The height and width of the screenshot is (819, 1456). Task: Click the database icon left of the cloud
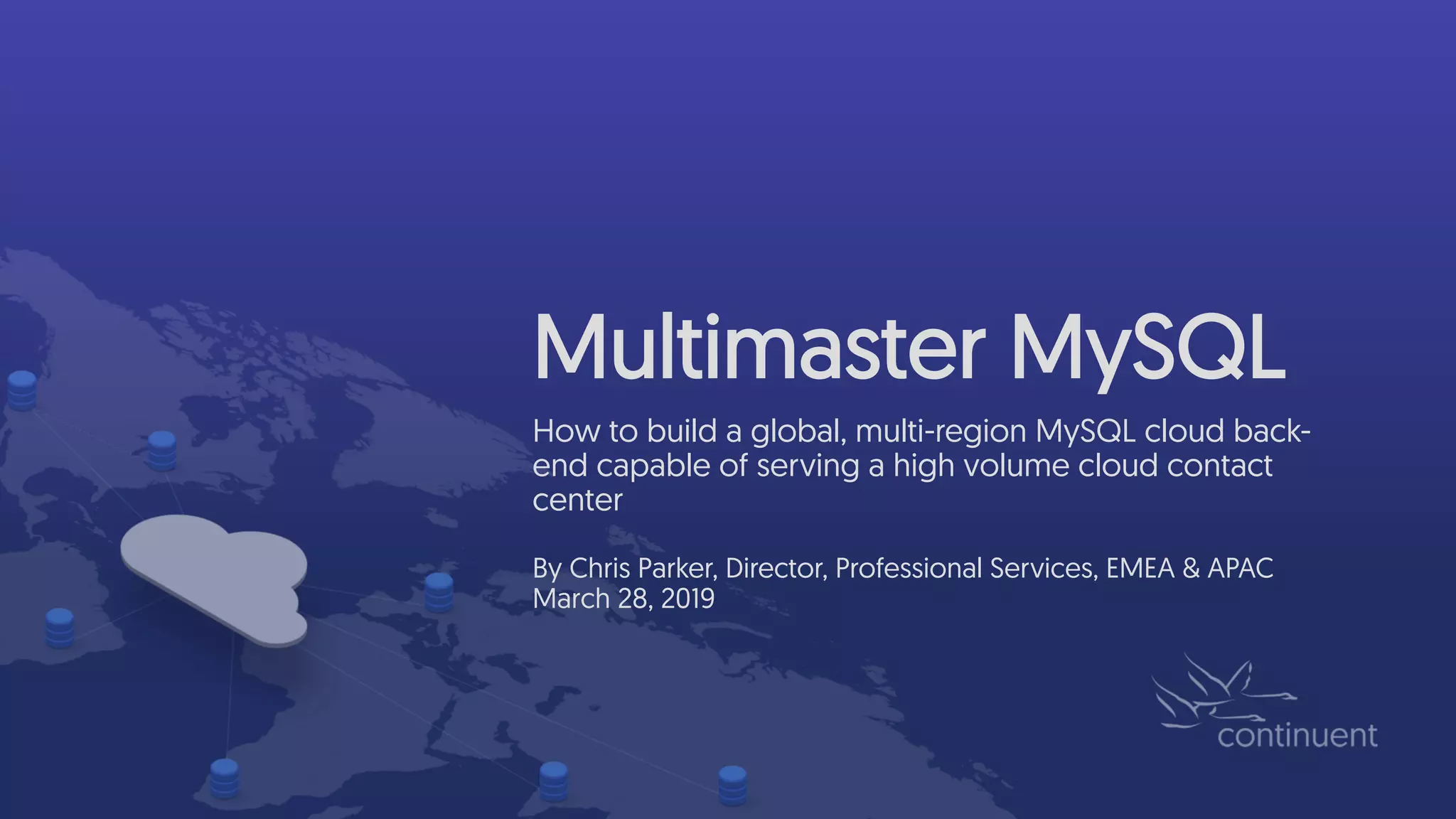click(60, 627)
